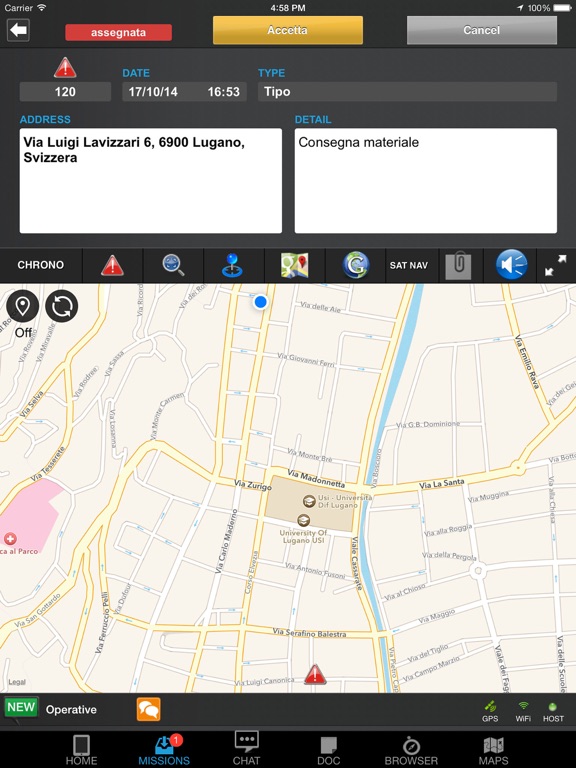Viewport: 576px width, 768px height.
Task: Tap the battery indicator in status bar
Action: [562, 8]
